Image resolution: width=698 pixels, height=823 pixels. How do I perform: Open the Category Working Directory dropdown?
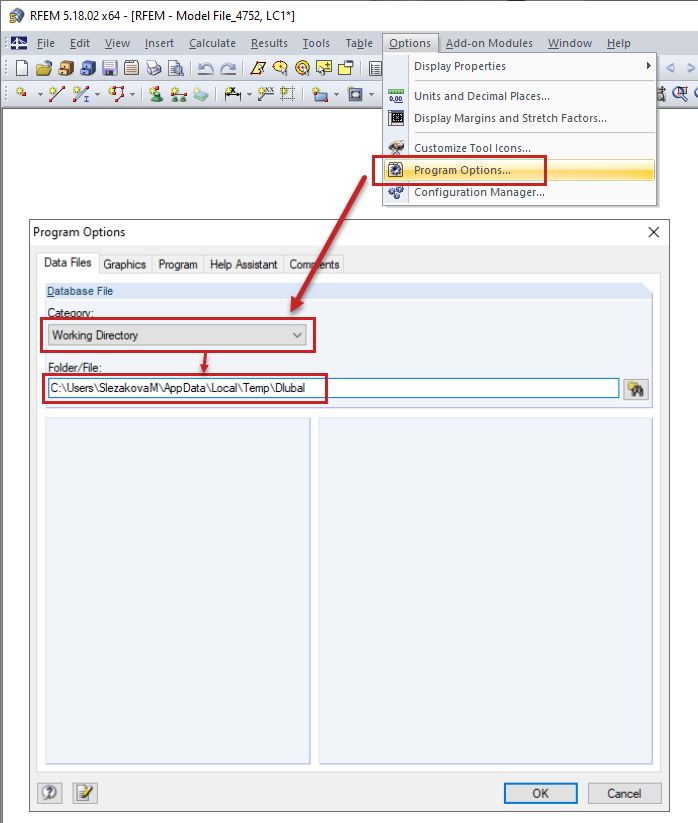tap(177, 335)
